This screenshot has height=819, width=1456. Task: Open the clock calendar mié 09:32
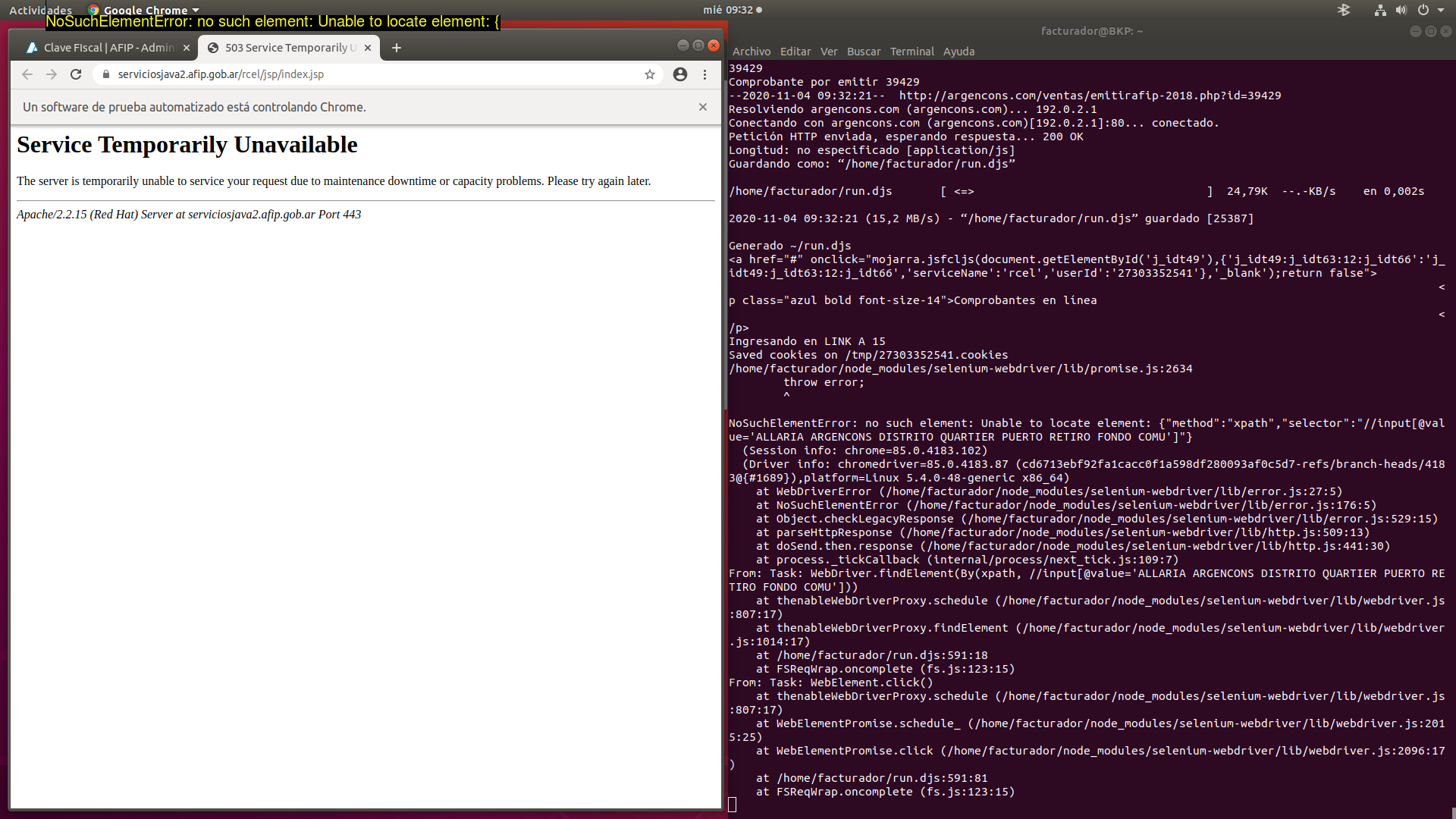coord(733,10)
